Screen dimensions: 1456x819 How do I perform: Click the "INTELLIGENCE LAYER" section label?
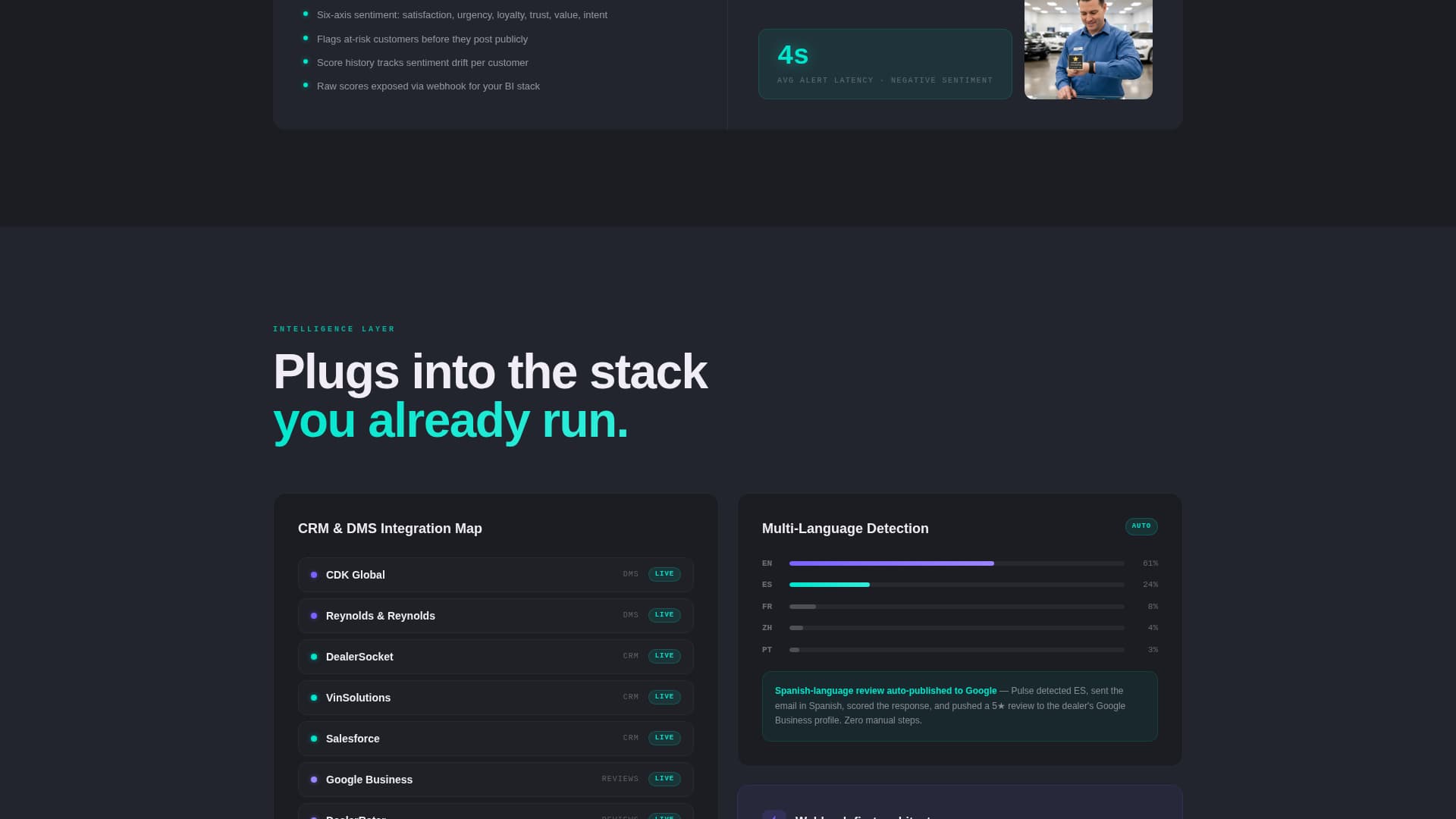334,329
